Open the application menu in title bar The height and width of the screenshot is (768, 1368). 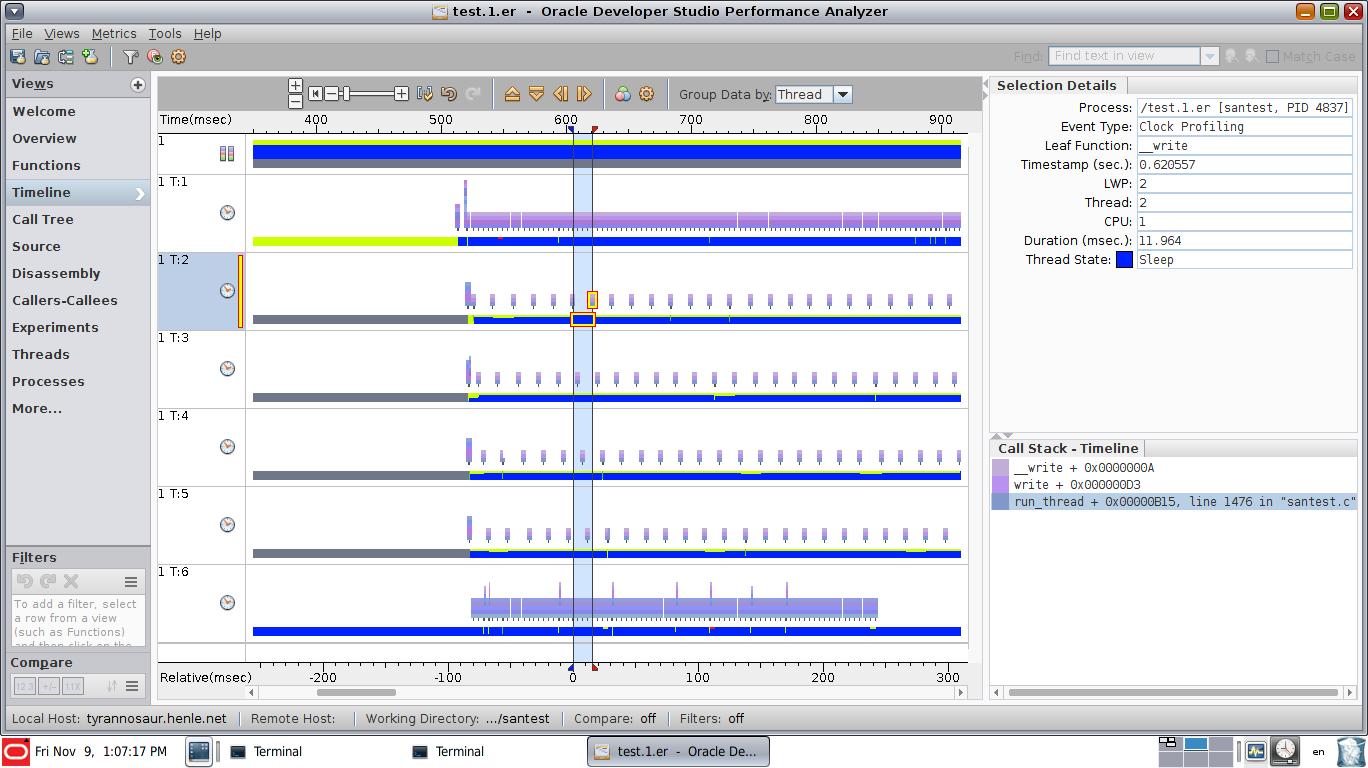click(x=16, y=11)
